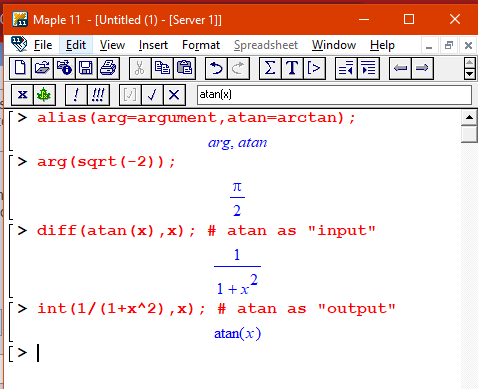Go back with the left arrow icon
Screen dimensions: 478x389
(x=400, y=68)
